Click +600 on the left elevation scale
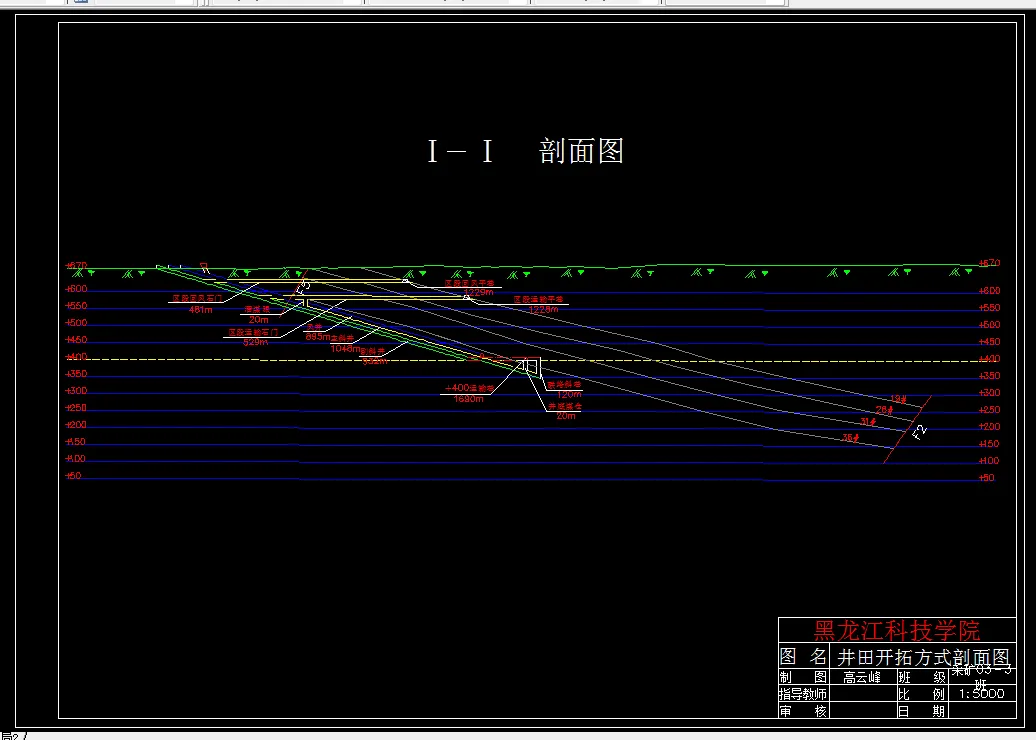Viewport: 1036px width, 740px height. 76,289
